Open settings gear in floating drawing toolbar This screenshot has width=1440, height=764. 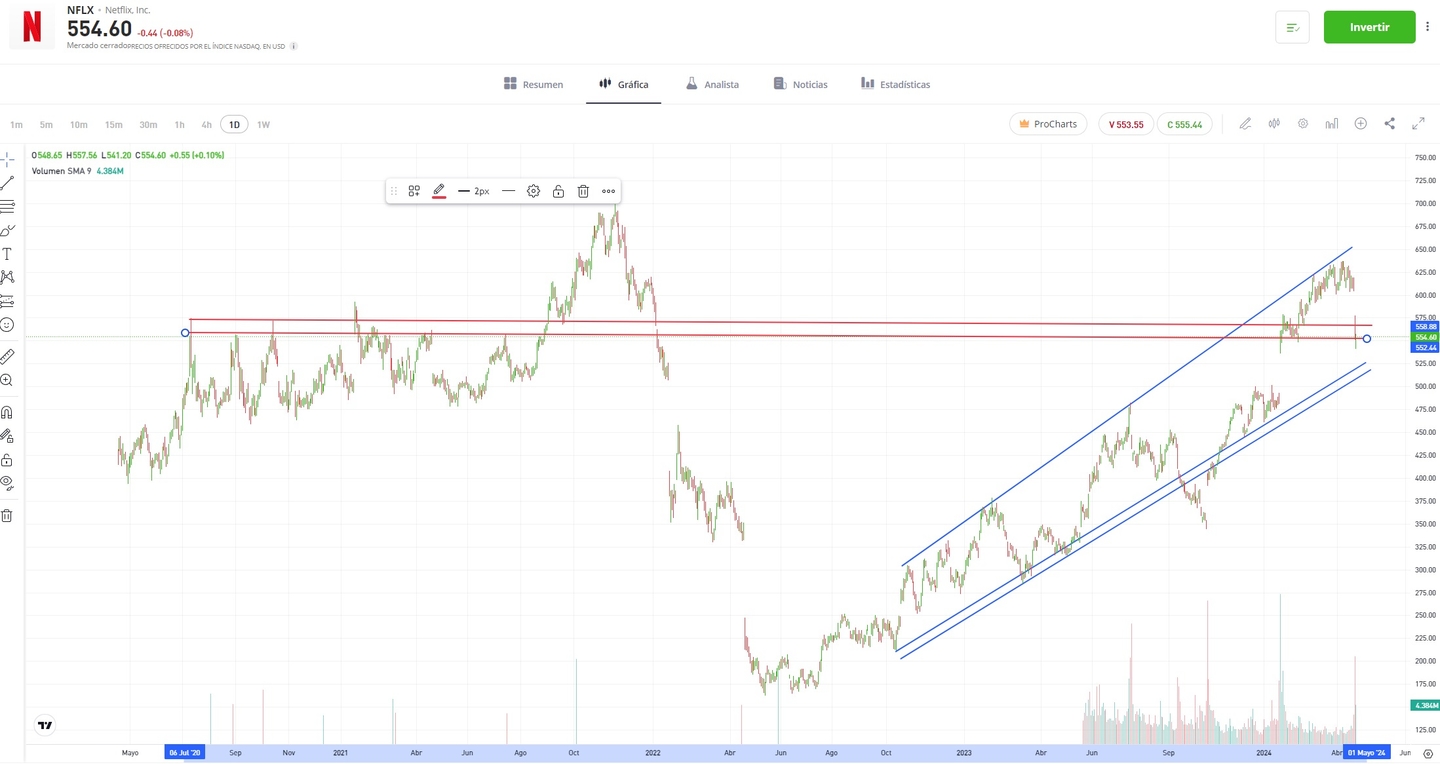click(x=533, y=191)
